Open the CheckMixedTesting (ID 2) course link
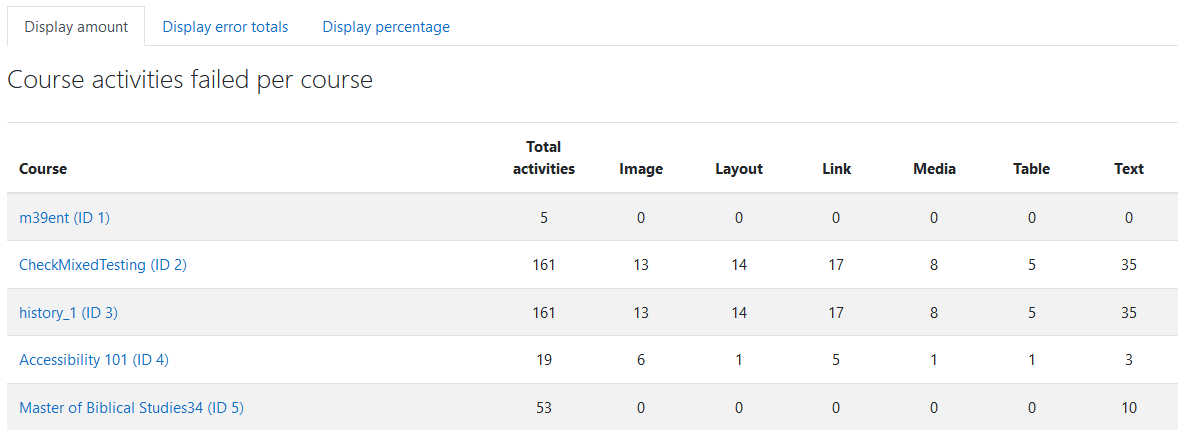 (x=103, y=265)
